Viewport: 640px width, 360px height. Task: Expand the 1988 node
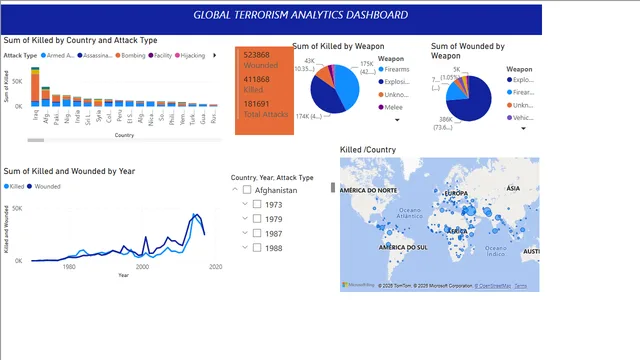tap(245, 247)
